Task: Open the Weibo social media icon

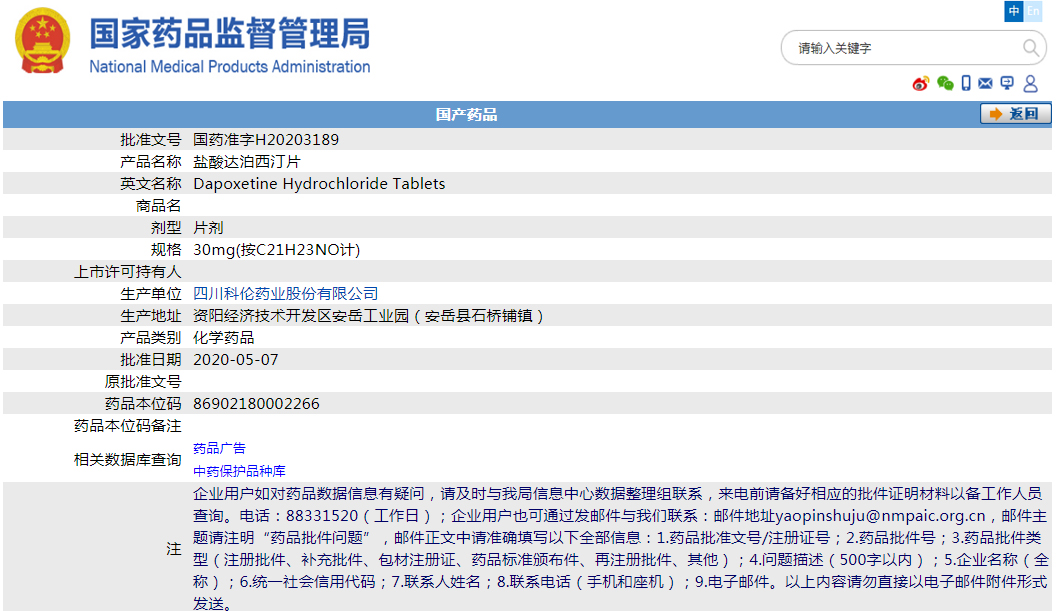Action: point(921,84)
